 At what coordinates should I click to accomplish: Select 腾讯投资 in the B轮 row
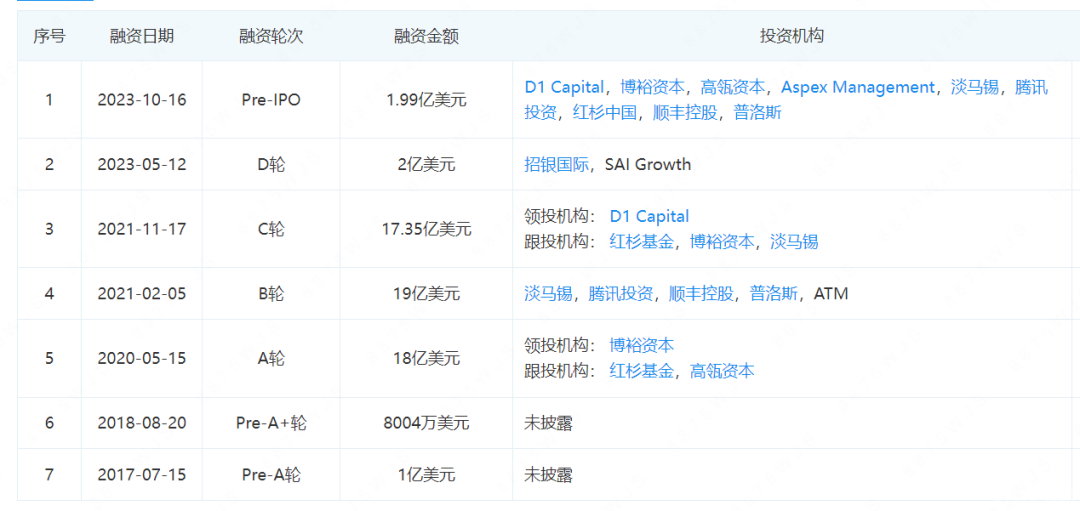(620, 294)
